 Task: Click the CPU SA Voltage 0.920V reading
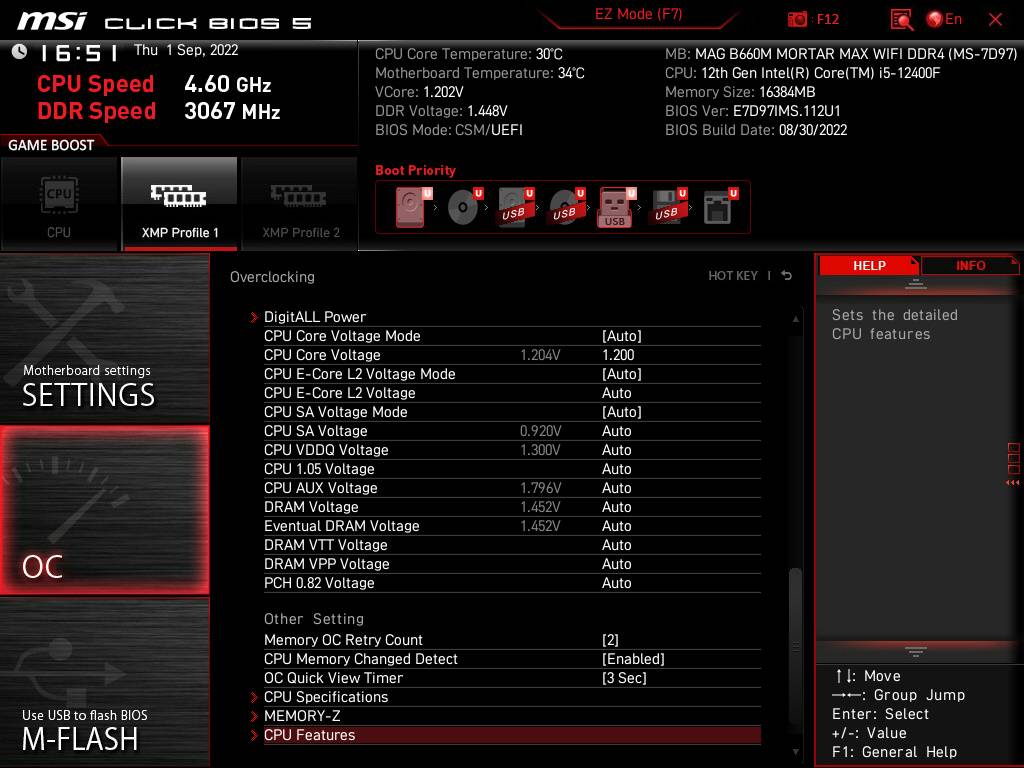540,430
